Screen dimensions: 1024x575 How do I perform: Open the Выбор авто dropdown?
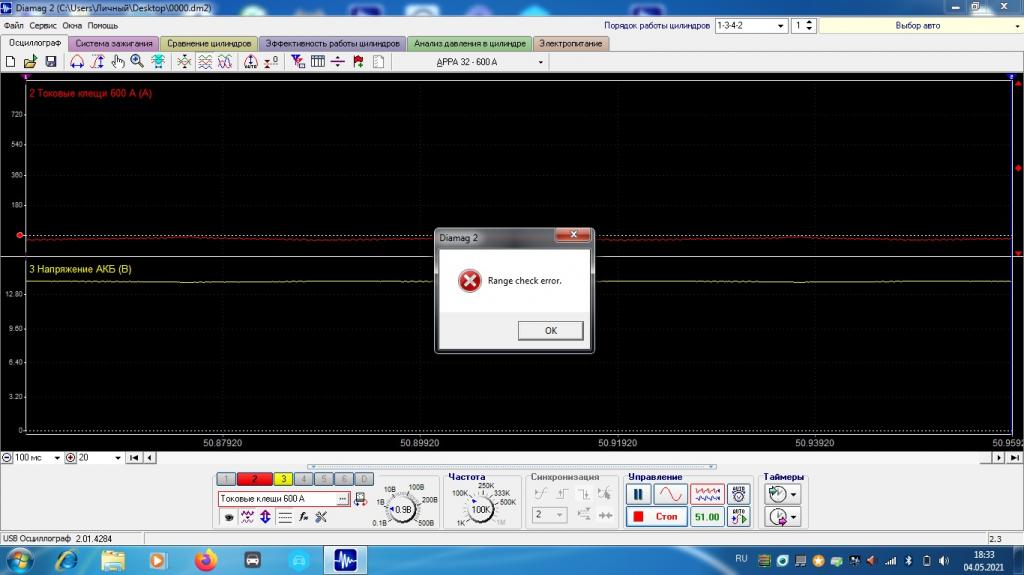(1017, 25)
